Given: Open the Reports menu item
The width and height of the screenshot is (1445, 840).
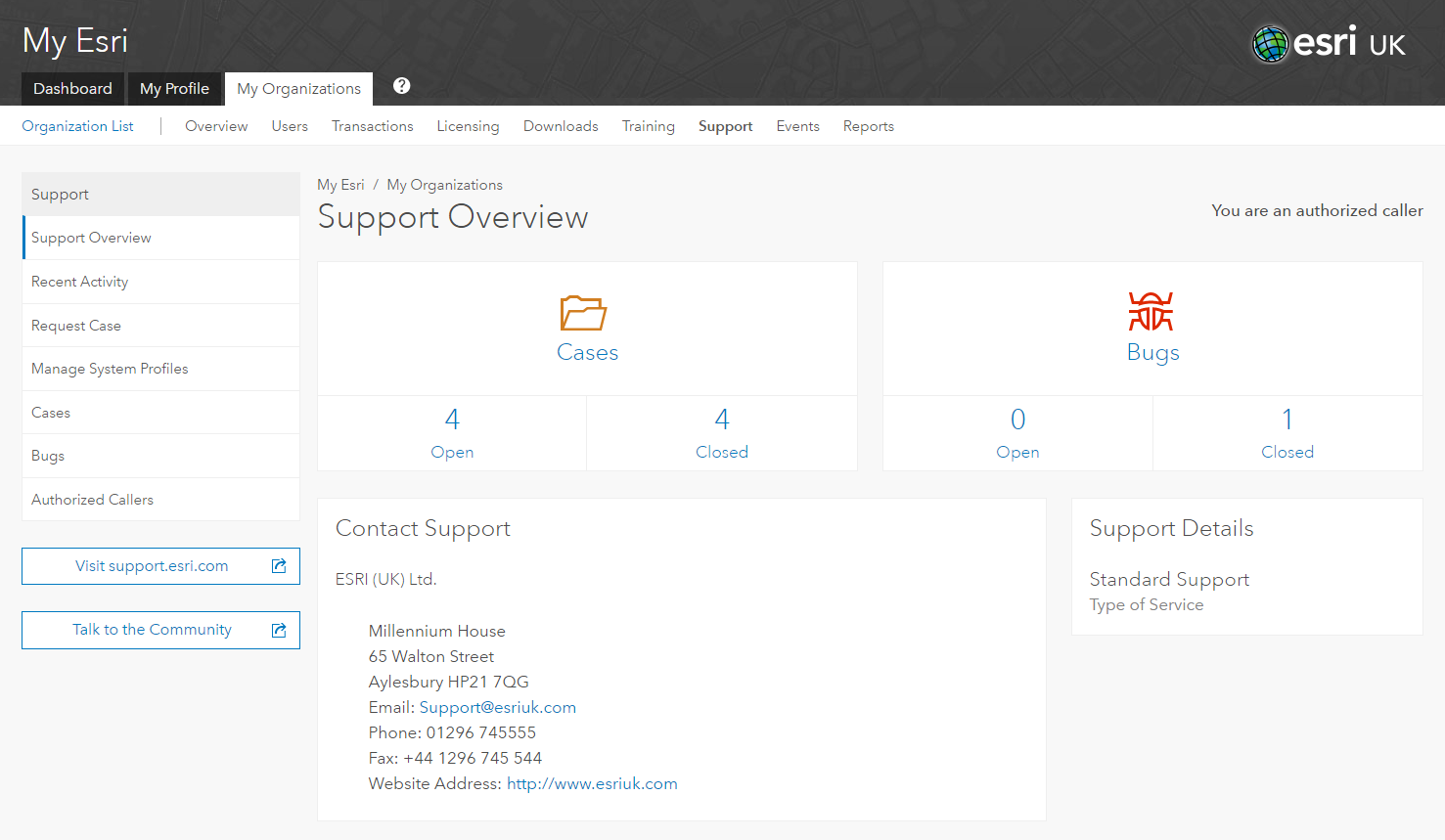Looking at the screenshot, I should point(869,126).
